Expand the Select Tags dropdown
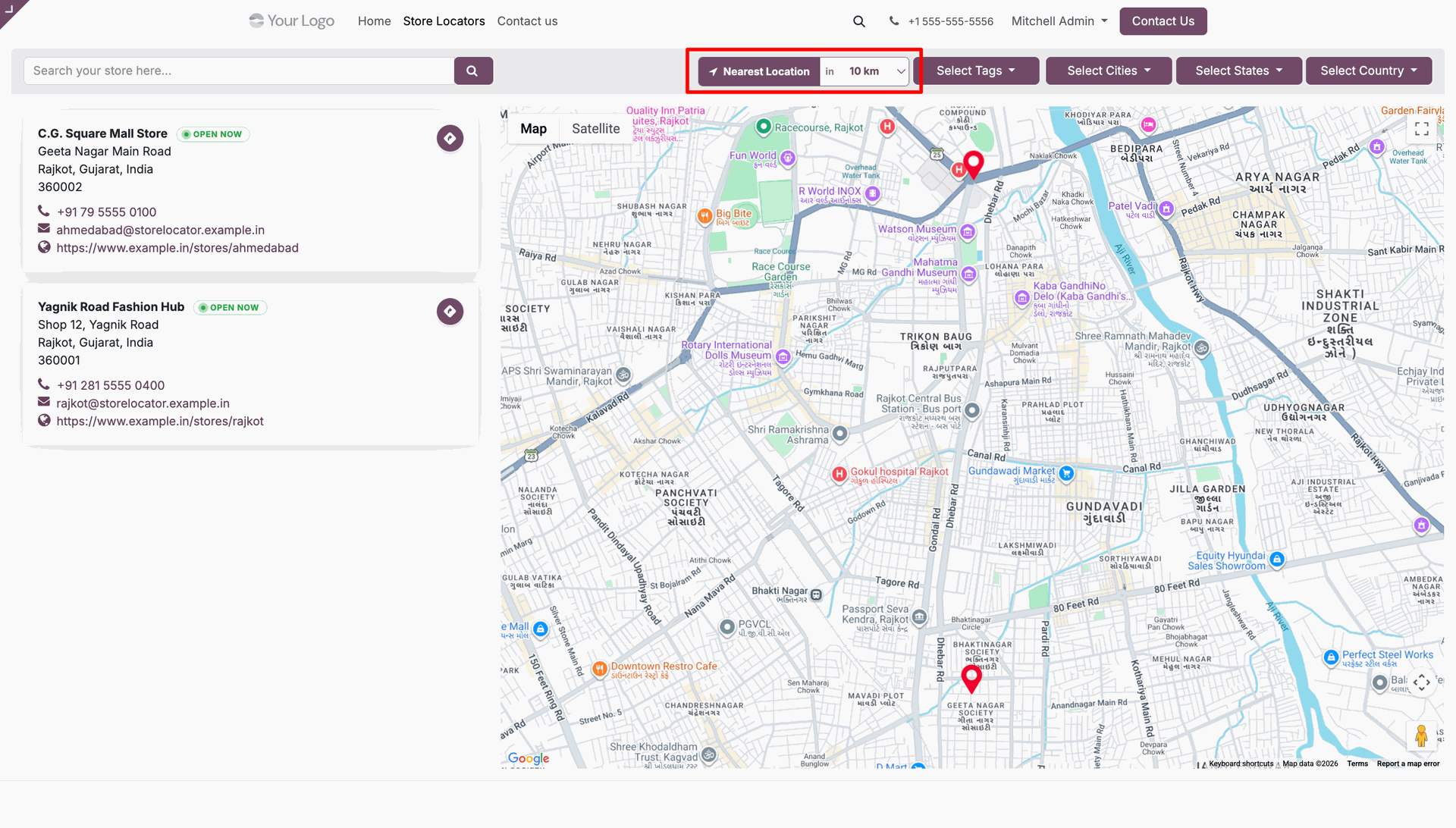The height and width of the screenshot is (828, 1456). coord(977,71)
